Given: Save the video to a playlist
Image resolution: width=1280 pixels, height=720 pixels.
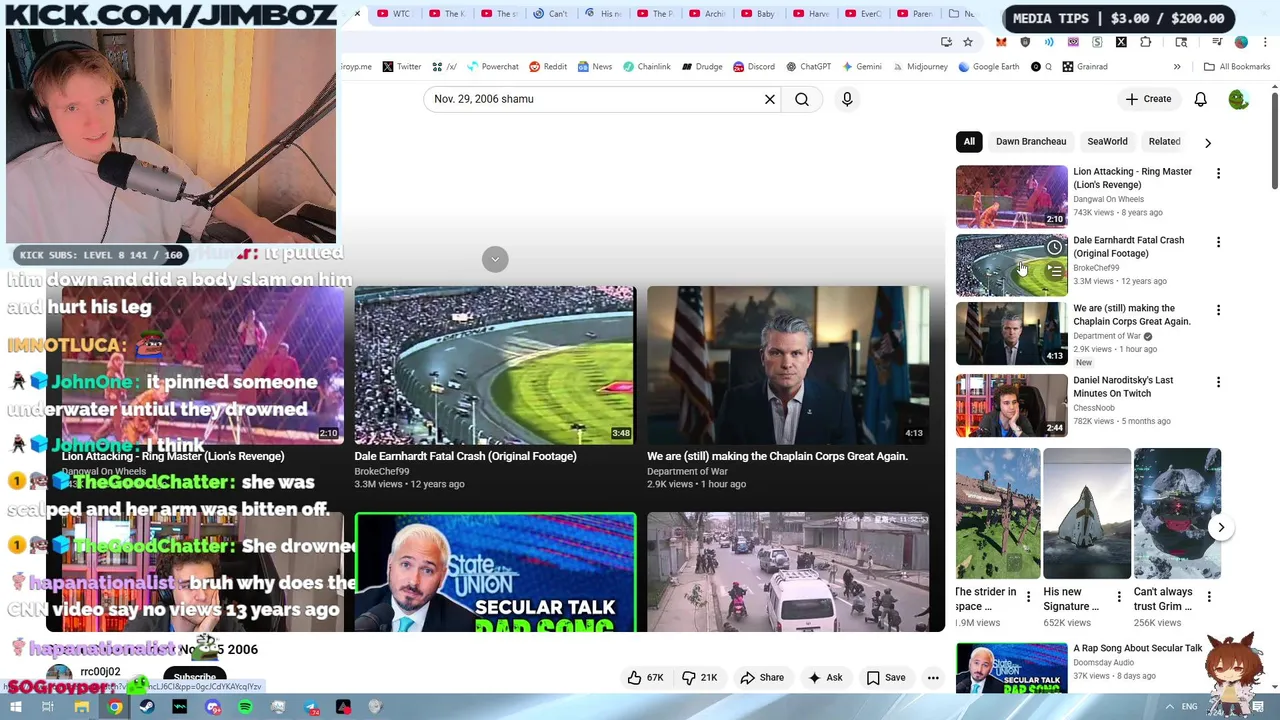Looking at the screenshot, I should (886, 678).
